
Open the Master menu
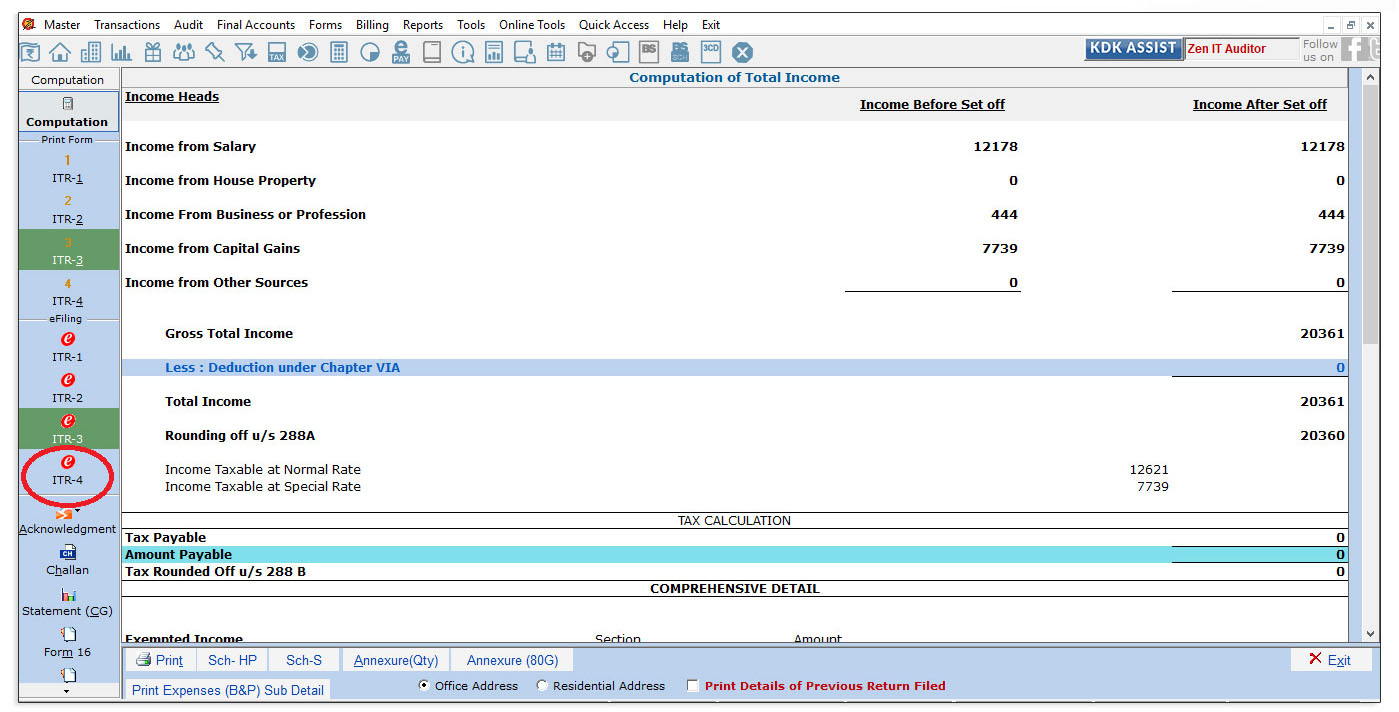coord(62,25)
